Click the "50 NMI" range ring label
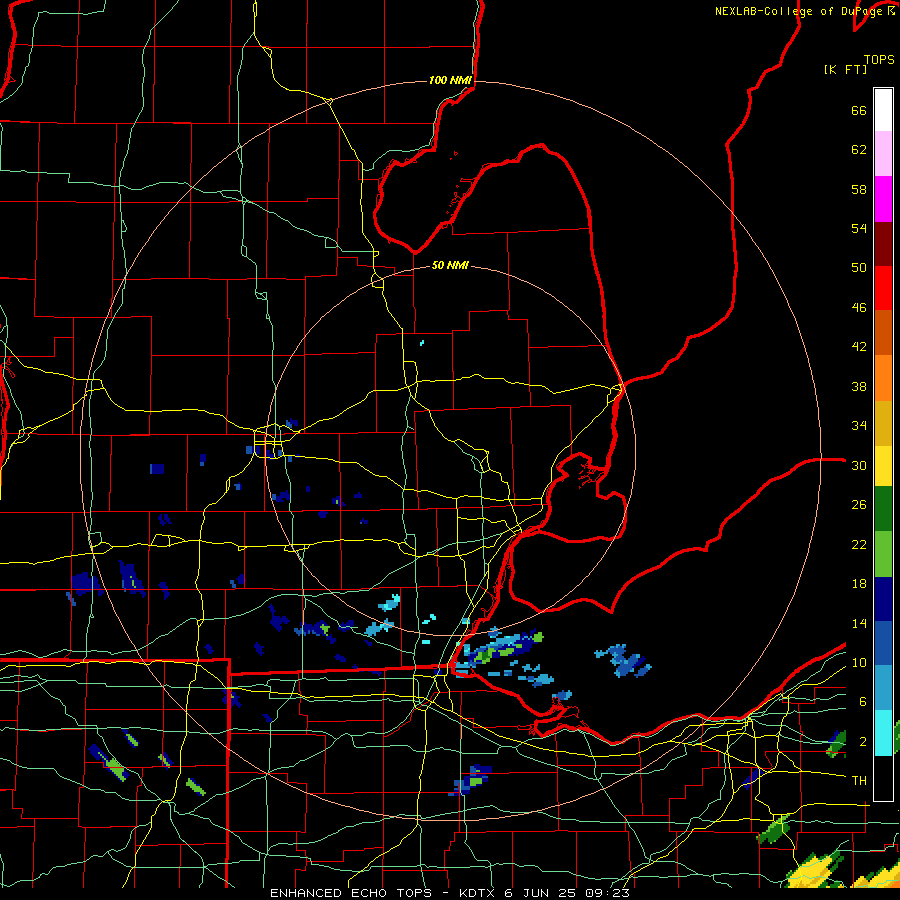Image resolution: width=900 pixels, height=900 pixels. 451,265
